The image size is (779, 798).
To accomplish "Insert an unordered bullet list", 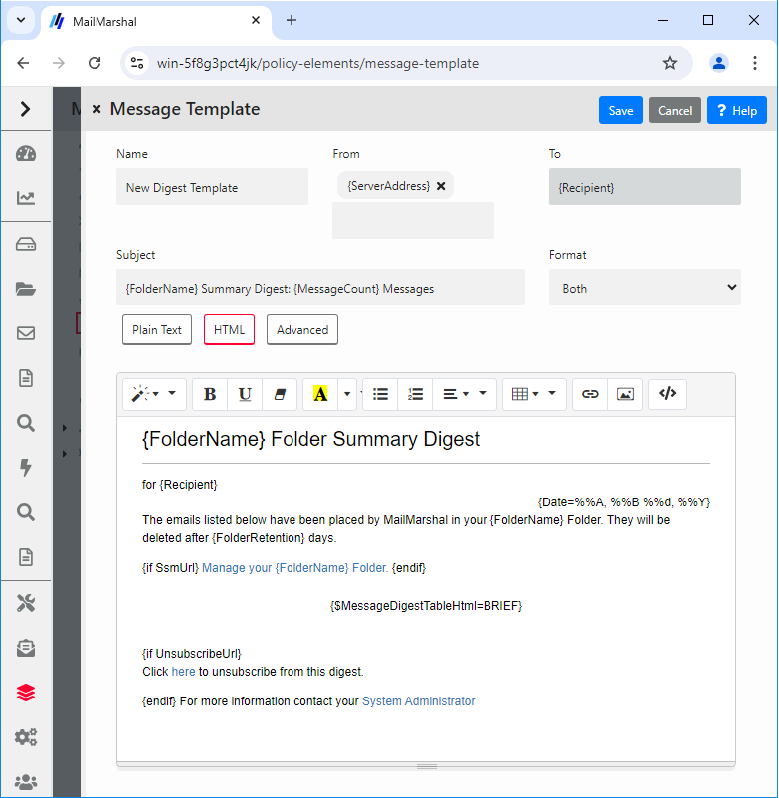I will point(380,394).
